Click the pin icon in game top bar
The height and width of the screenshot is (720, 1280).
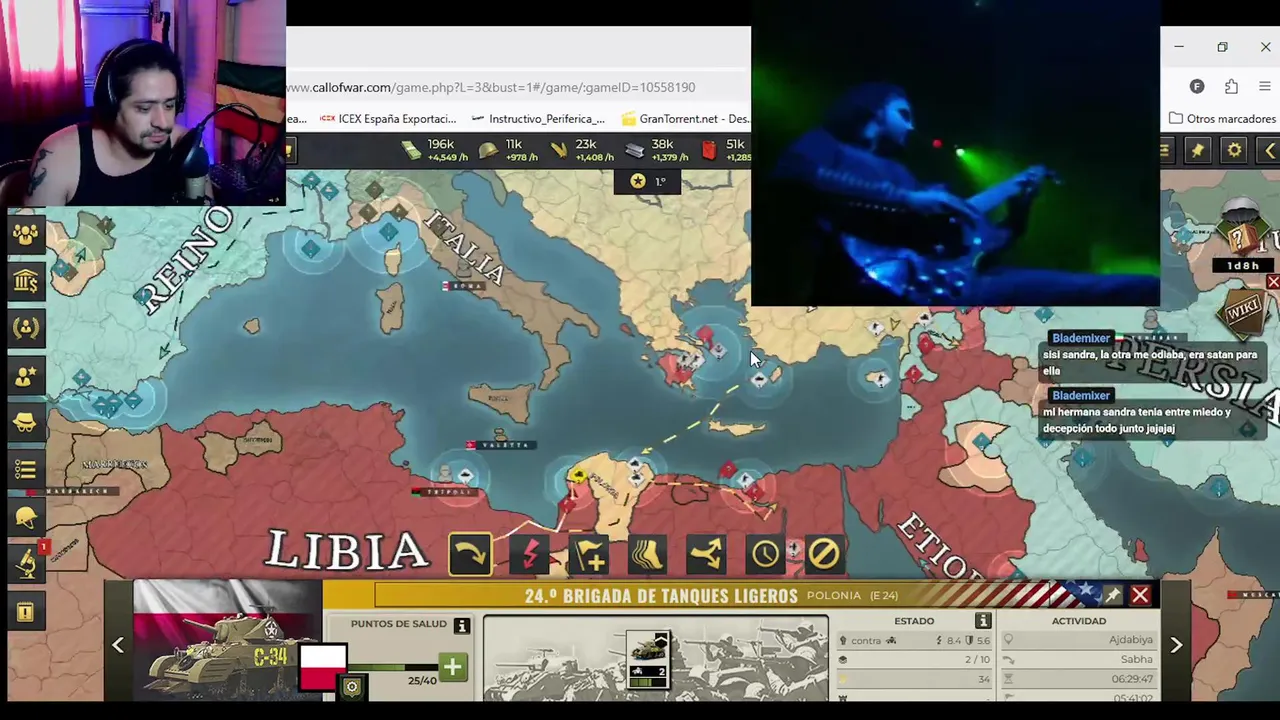(x=1198, y=150)
